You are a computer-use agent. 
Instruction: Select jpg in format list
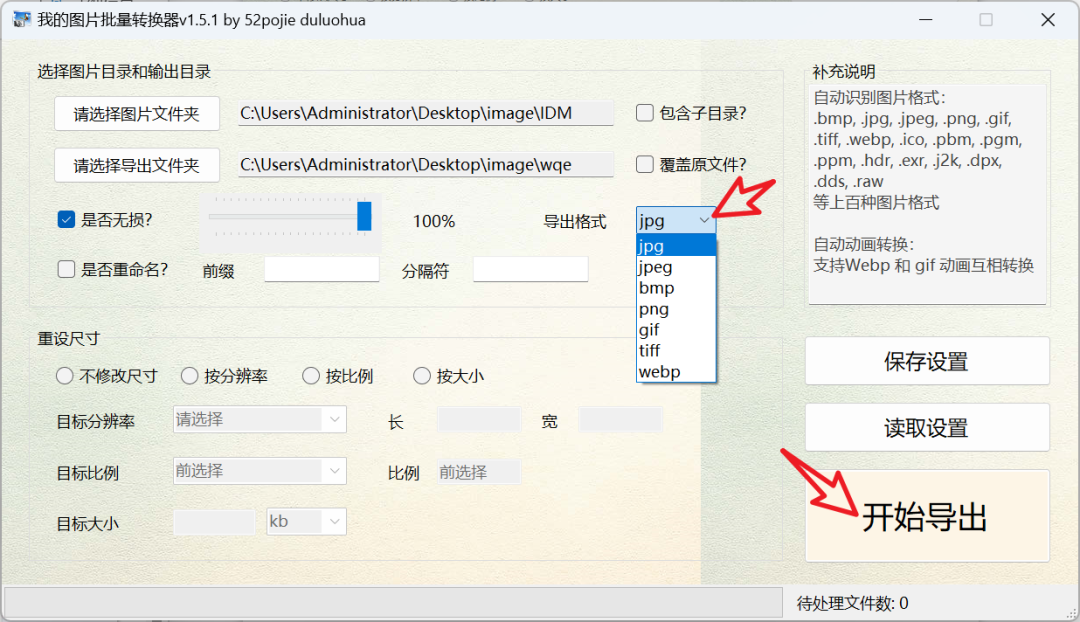coord(676,246)
